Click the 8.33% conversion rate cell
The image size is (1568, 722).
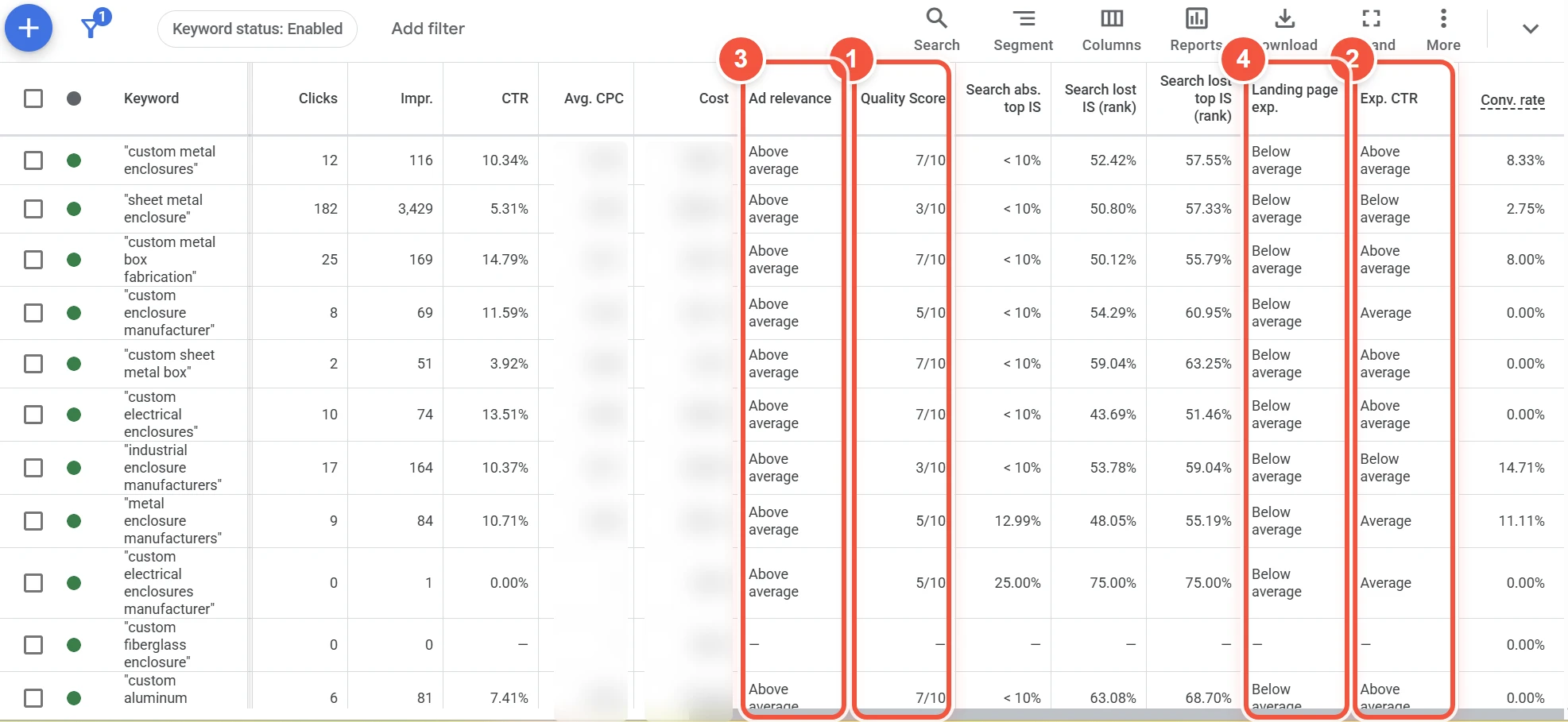pos(1525,160)
